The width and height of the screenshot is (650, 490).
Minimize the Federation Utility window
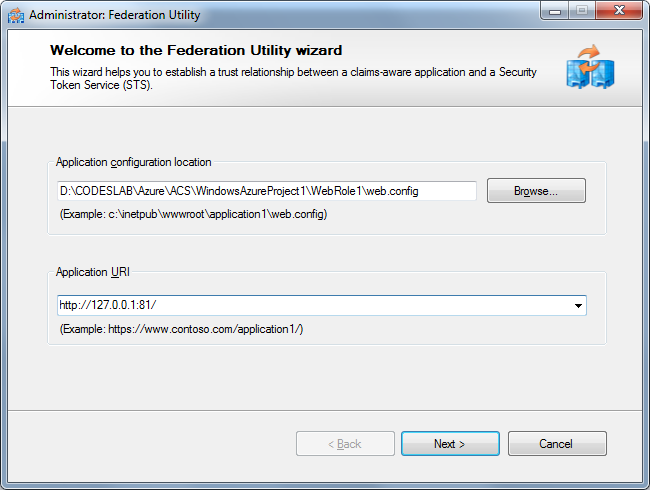point(555,13)
